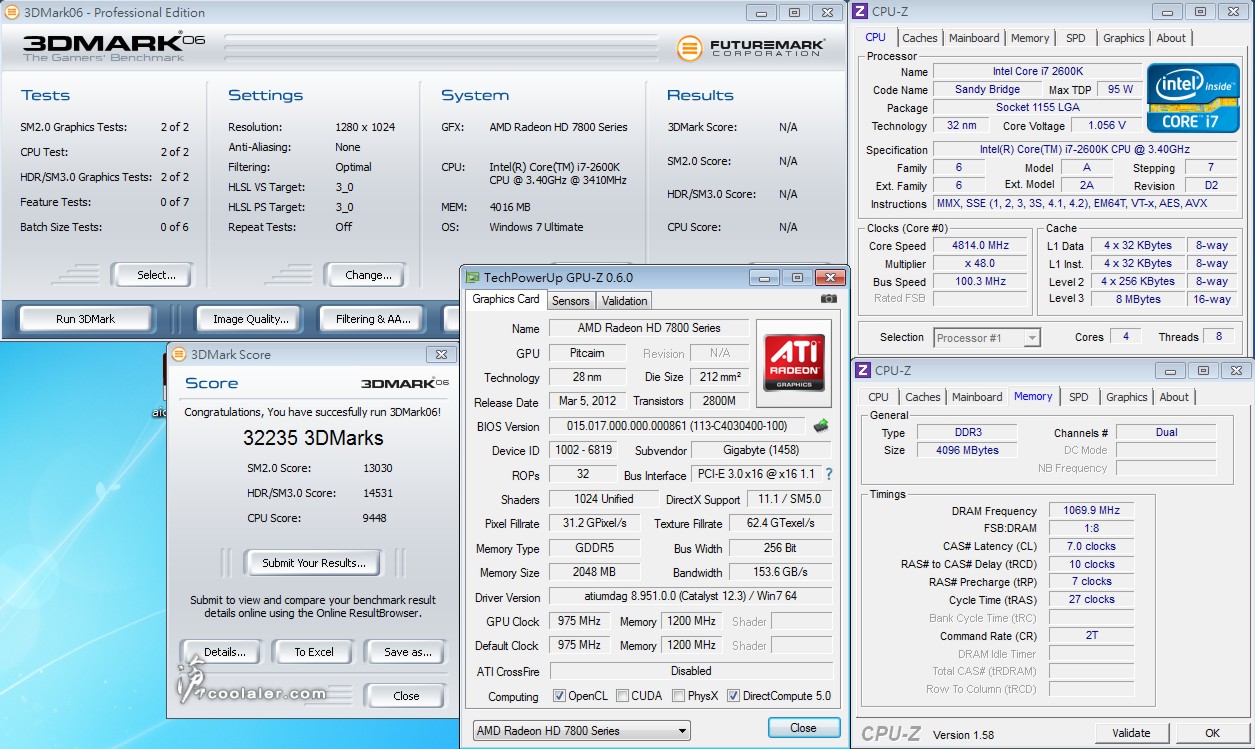1255x749 pixels.
Task: Open the Graphics tab in the upper CPU-Z window
Action: coord(1123,38)
